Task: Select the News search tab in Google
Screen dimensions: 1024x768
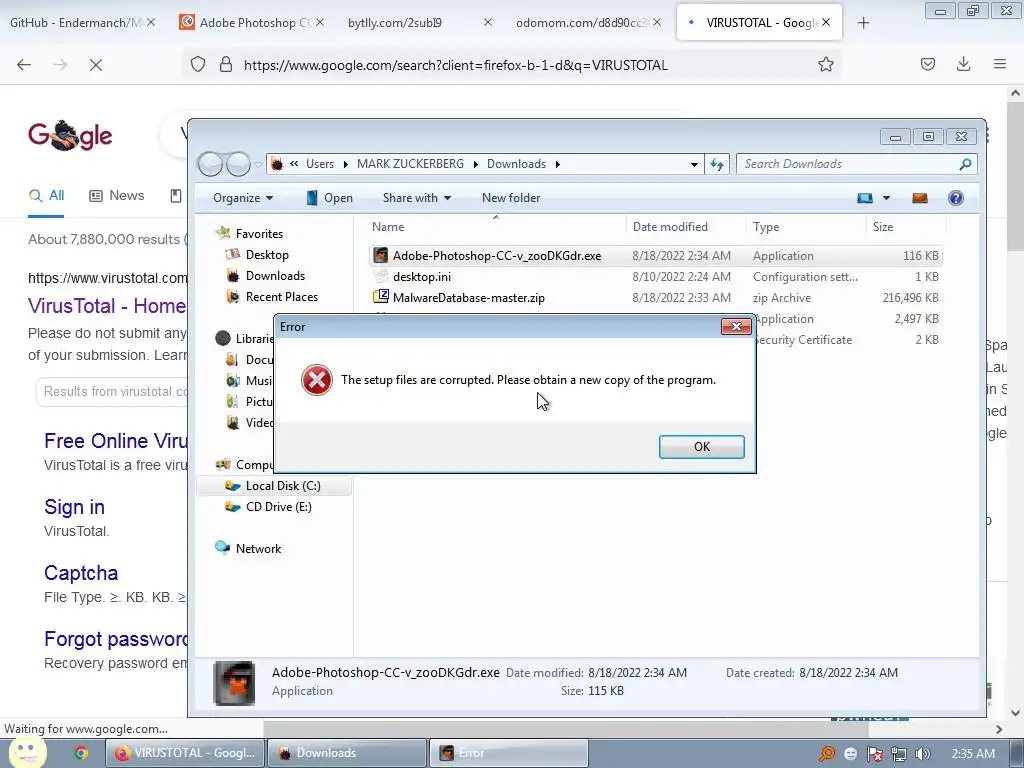Action: coord(117,195)
